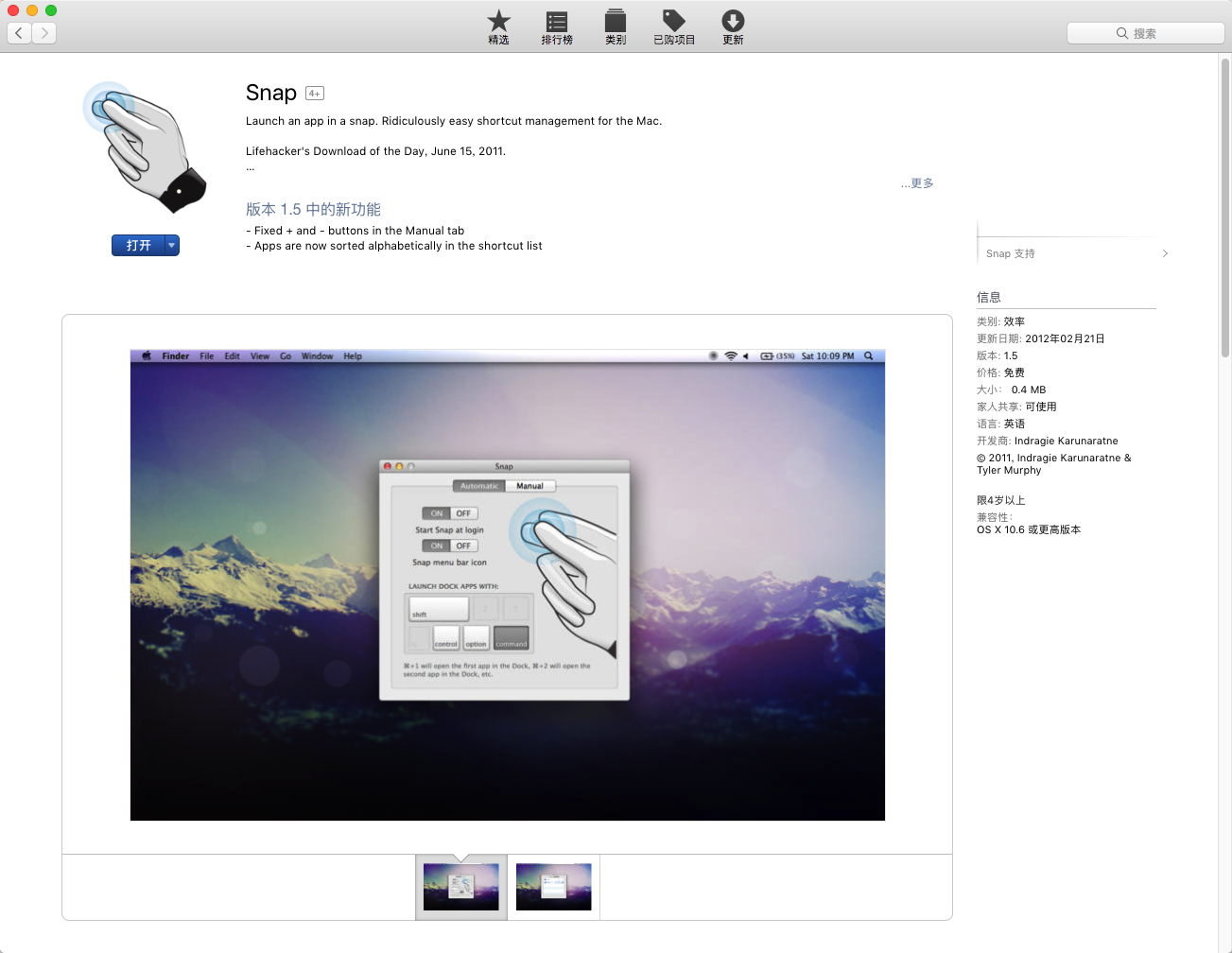Go back with the left arrow
Image resolution: width=1232 pixels, height=953 pixels.
coord(19,33)
